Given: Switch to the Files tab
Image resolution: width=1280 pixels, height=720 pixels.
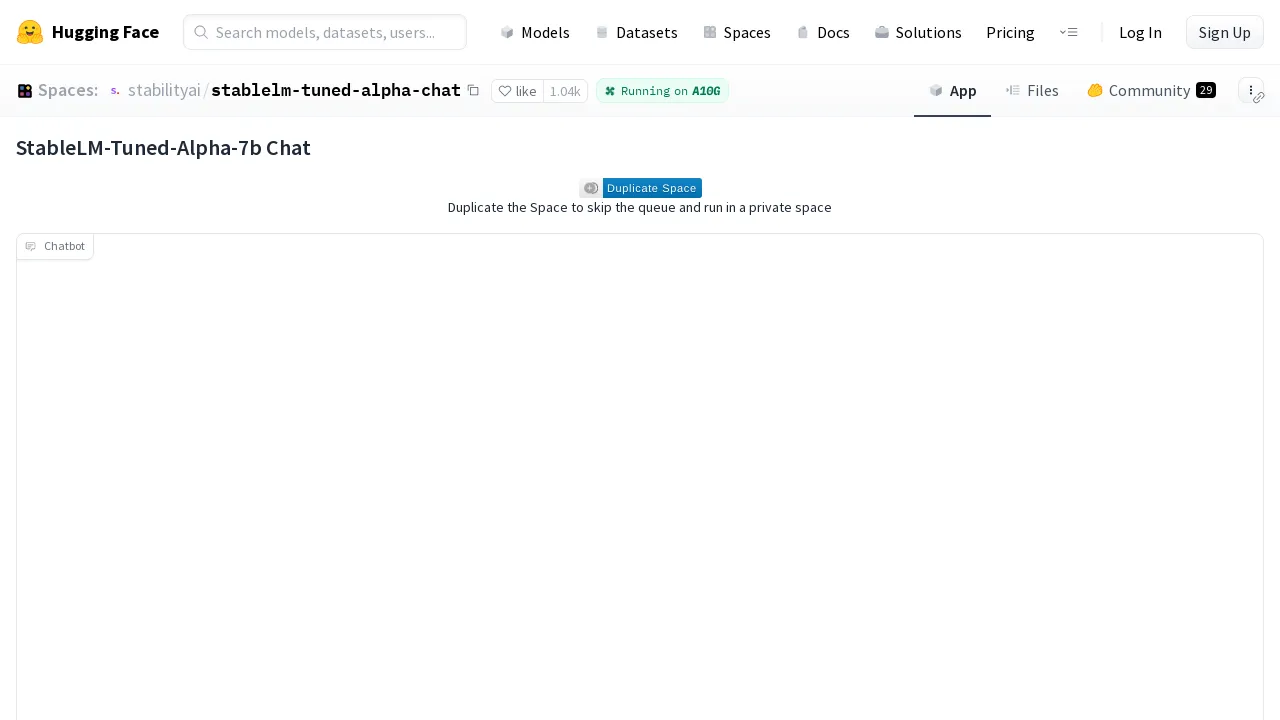Looking at the screenshot, I should [x=1032, y=91].
